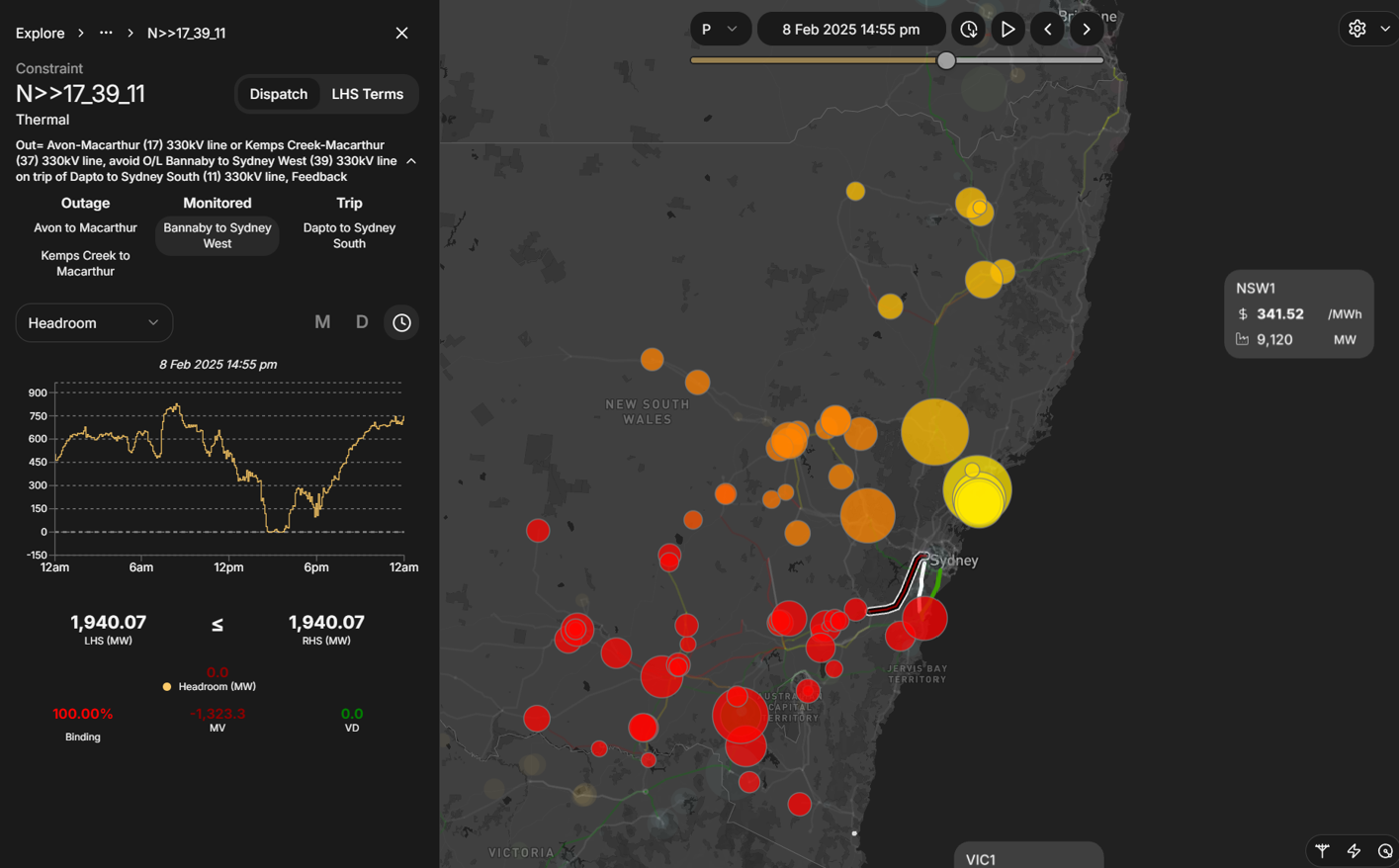Step back to the previous interval

[1047, 30]
